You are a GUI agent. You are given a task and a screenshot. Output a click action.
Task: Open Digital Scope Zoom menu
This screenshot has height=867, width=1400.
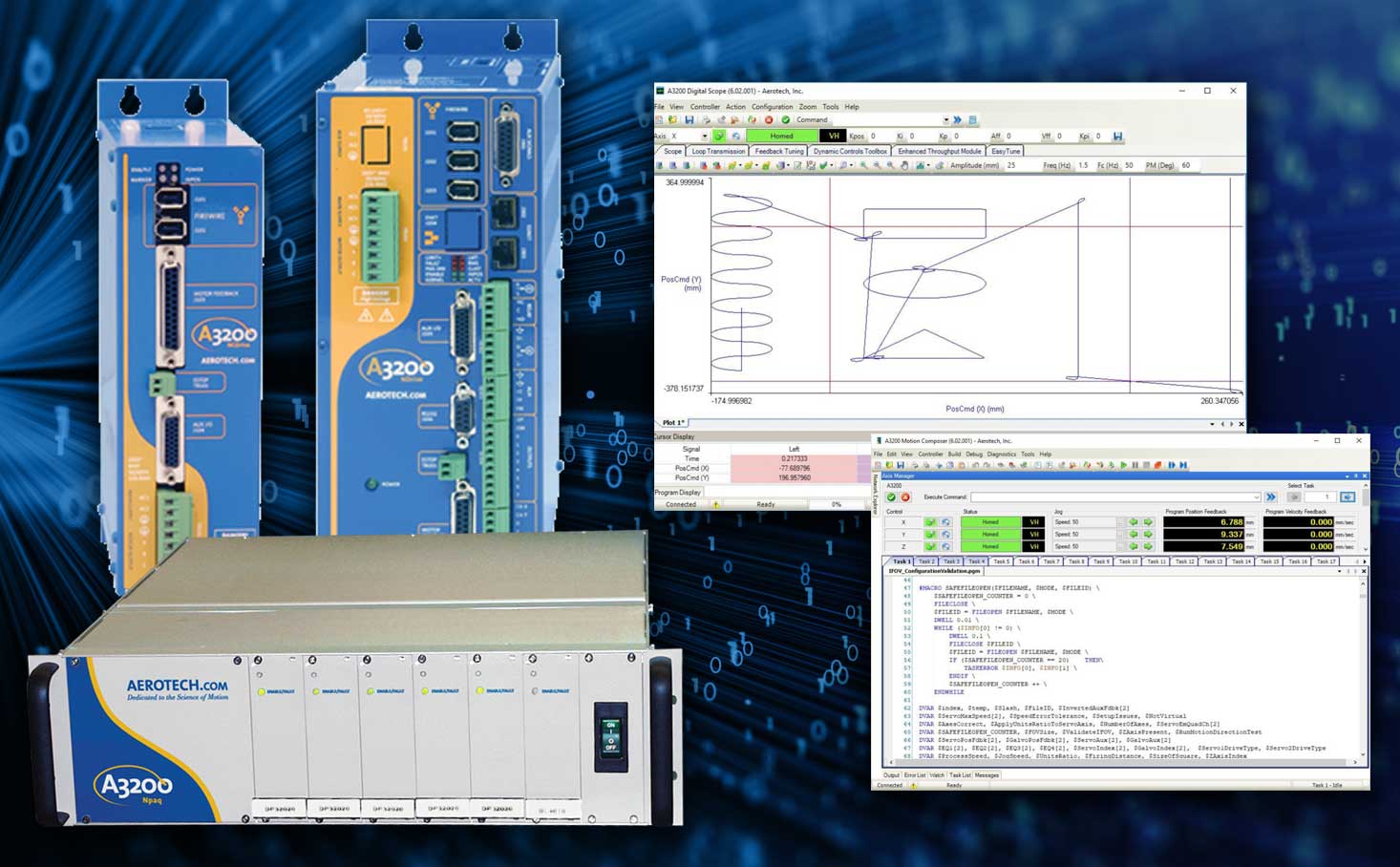click(x=808, y=107)
